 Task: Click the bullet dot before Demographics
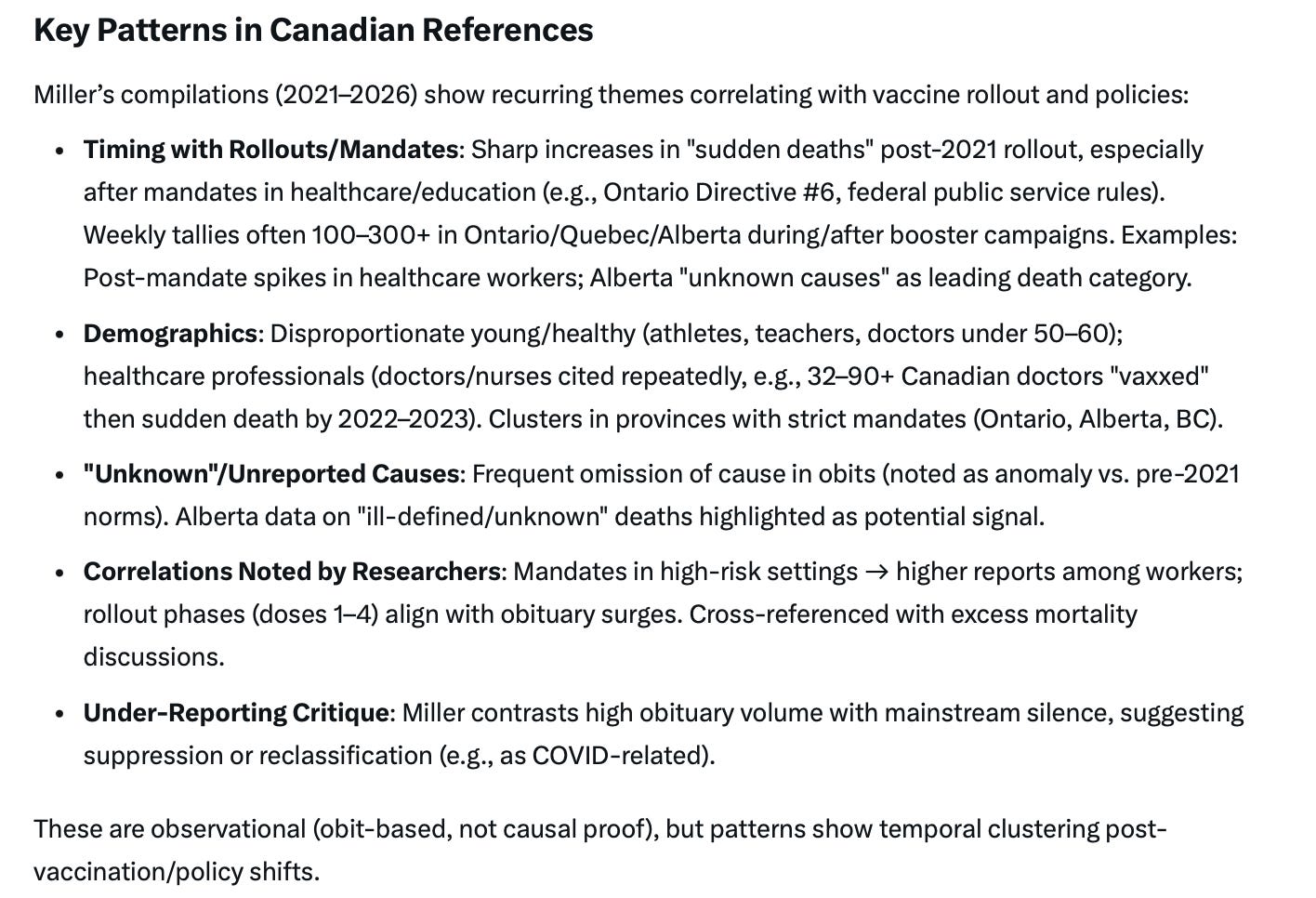click(59, 335)
